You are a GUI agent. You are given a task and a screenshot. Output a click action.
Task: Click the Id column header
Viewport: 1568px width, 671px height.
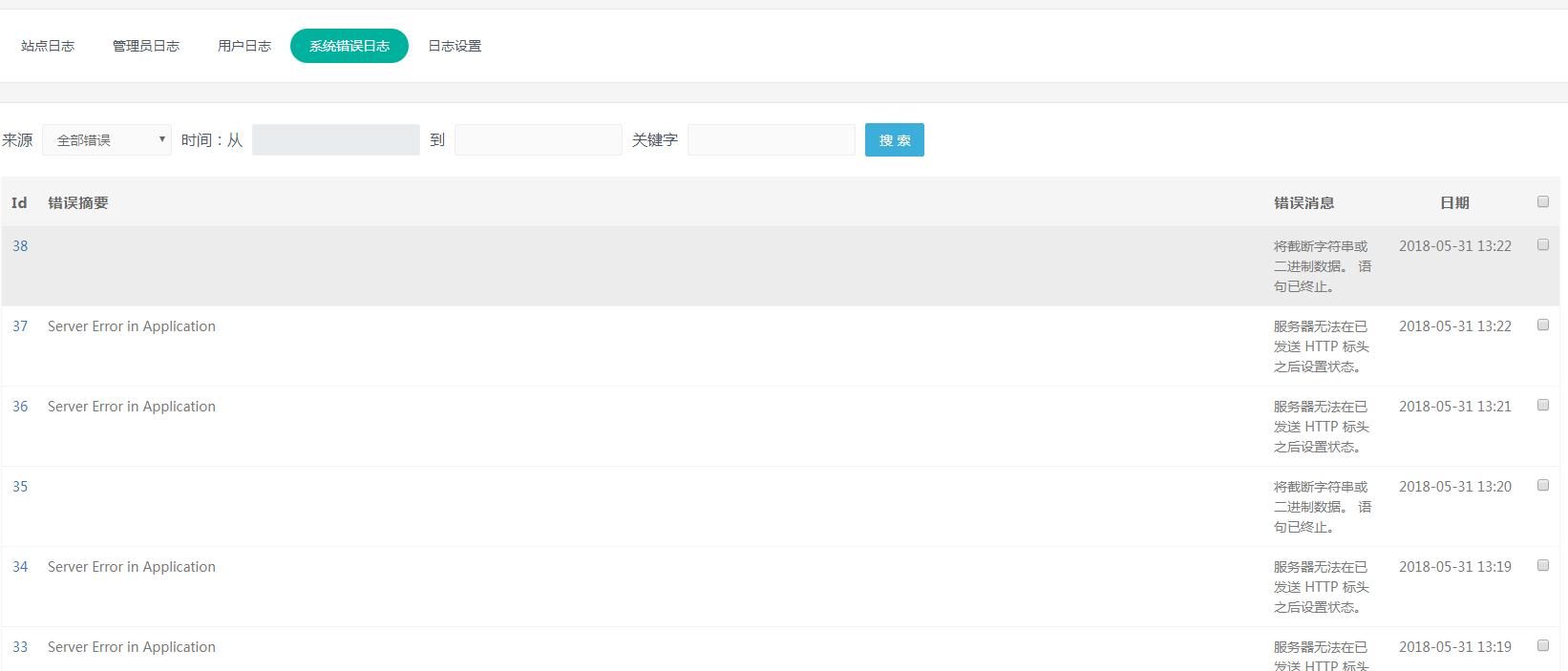tap(19, 202)
